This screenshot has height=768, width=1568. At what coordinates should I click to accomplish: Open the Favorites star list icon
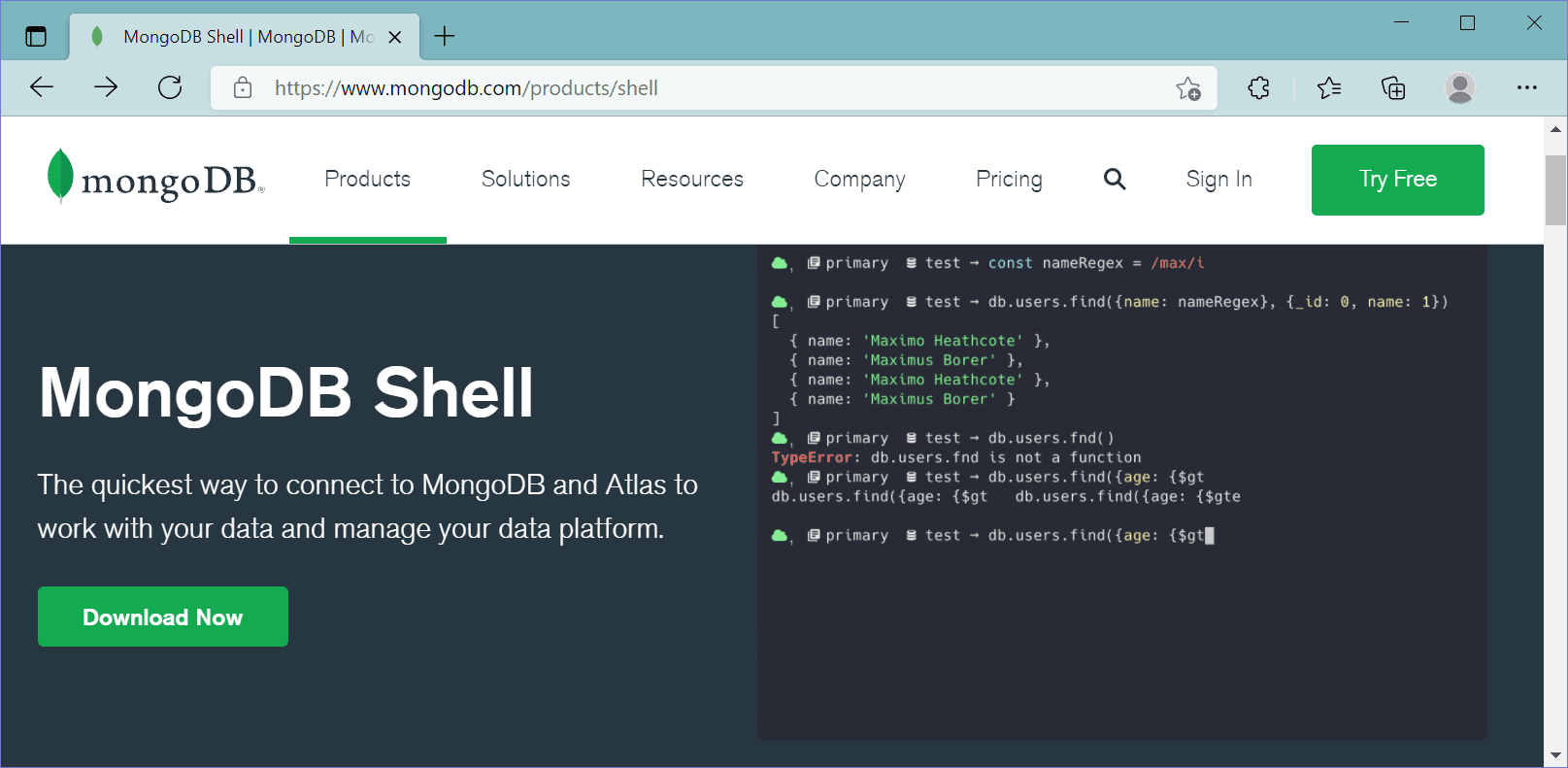tap(1328, 88)
